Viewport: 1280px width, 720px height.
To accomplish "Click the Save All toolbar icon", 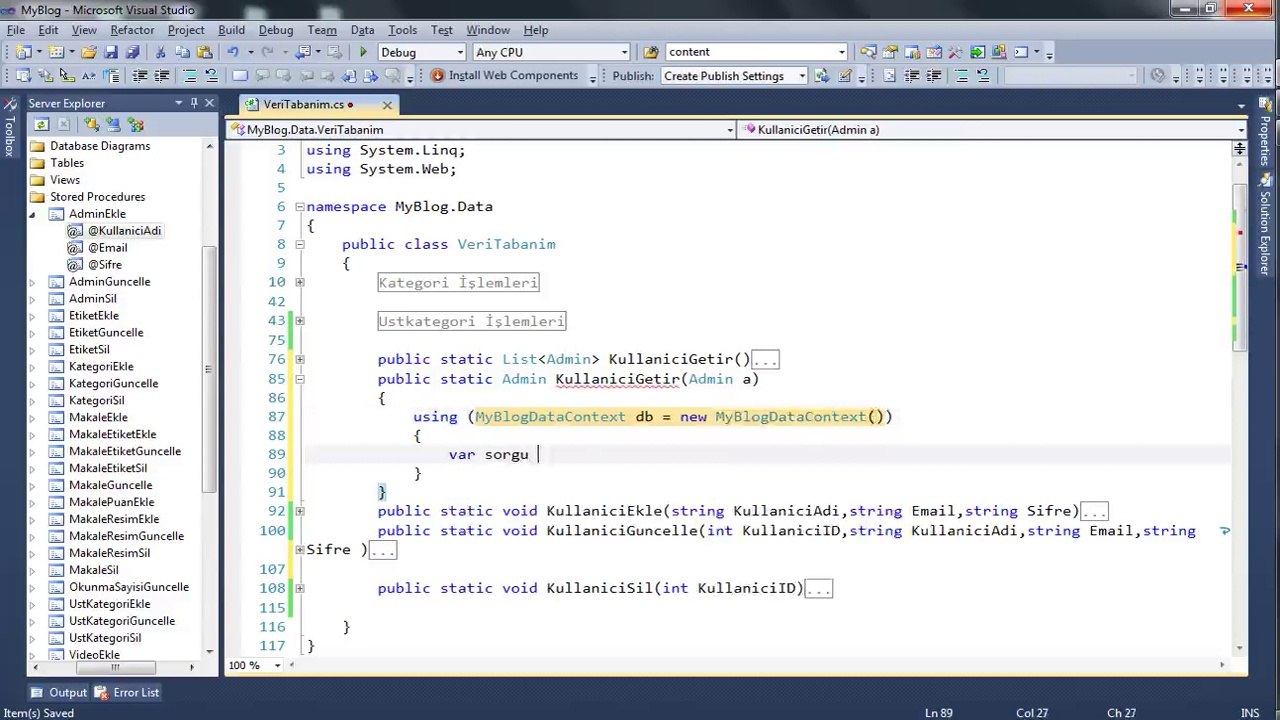I will pyautogui.click(x=132, y=52).
